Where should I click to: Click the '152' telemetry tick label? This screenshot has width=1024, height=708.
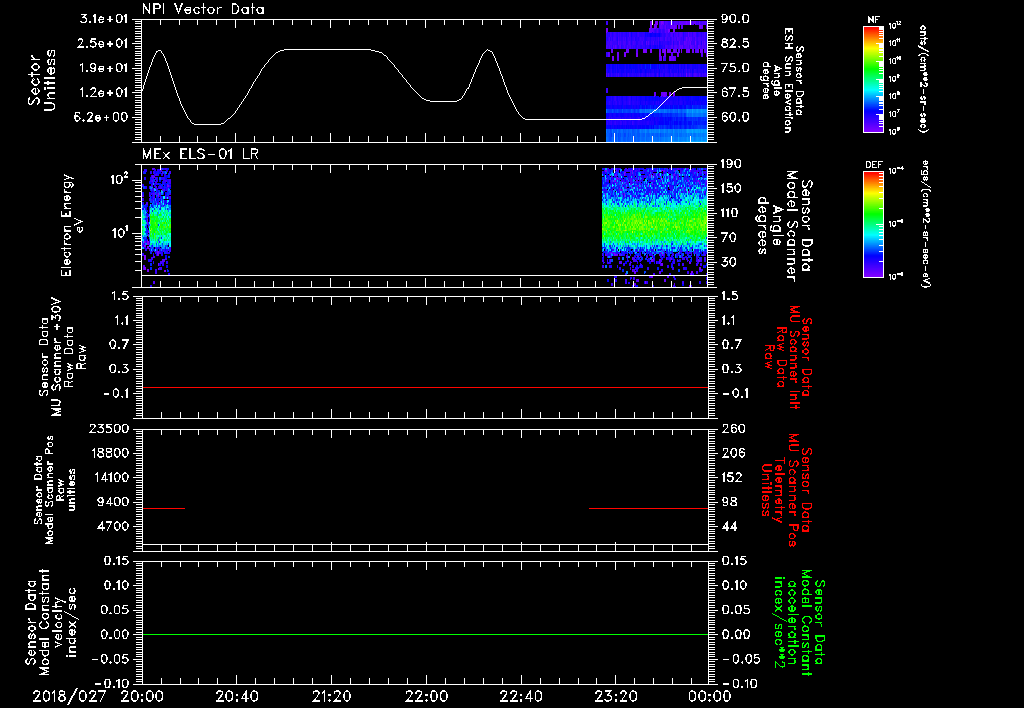pos(731,477)
